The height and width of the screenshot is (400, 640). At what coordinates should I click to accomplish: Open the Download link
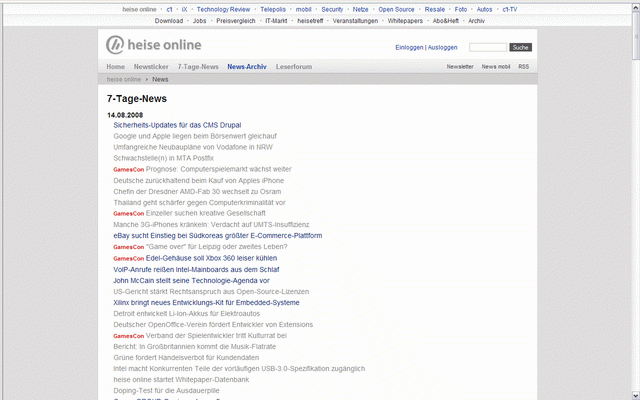coord(169,21)
